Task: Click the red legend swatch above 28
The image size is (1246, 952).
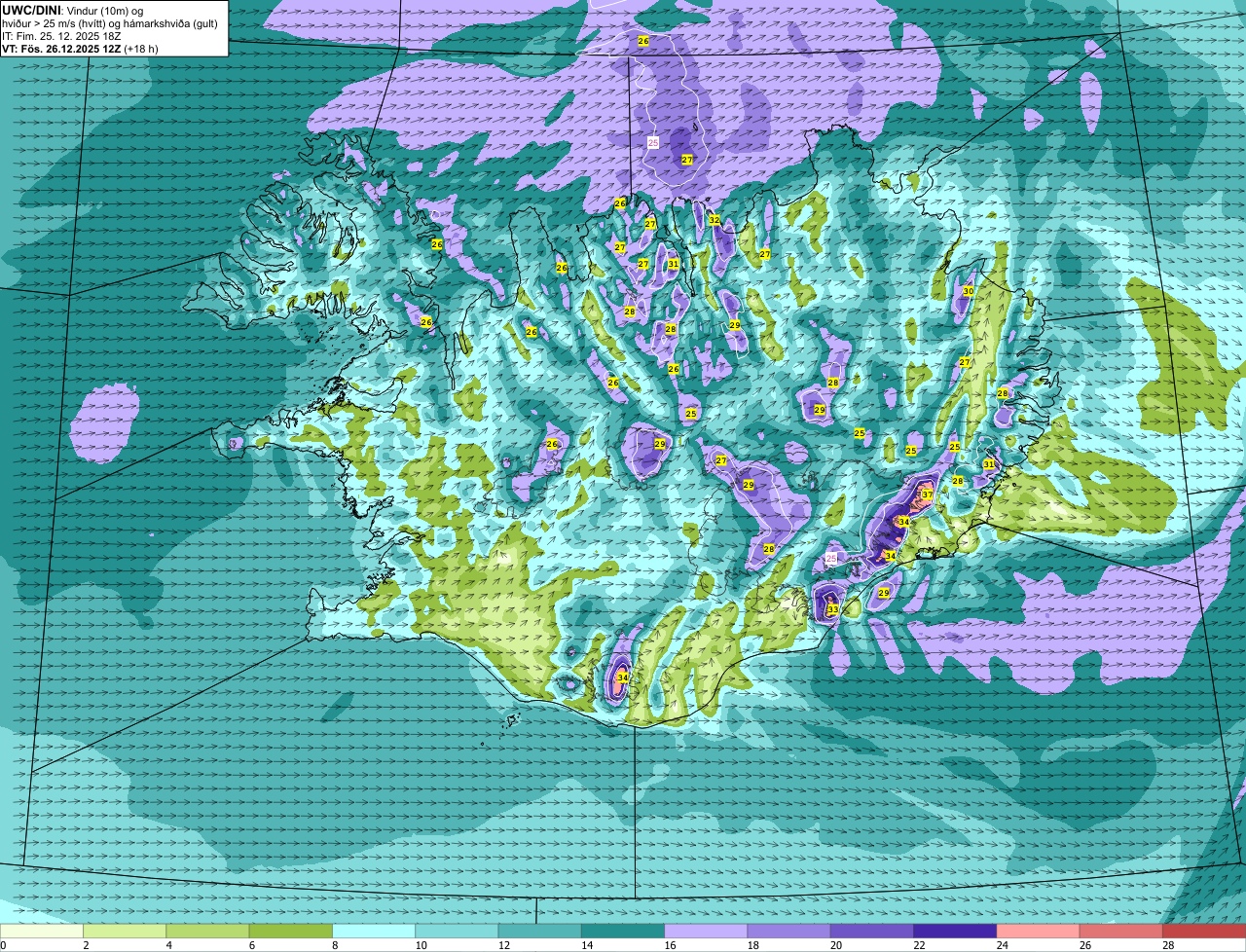Action: point(1204,932)
